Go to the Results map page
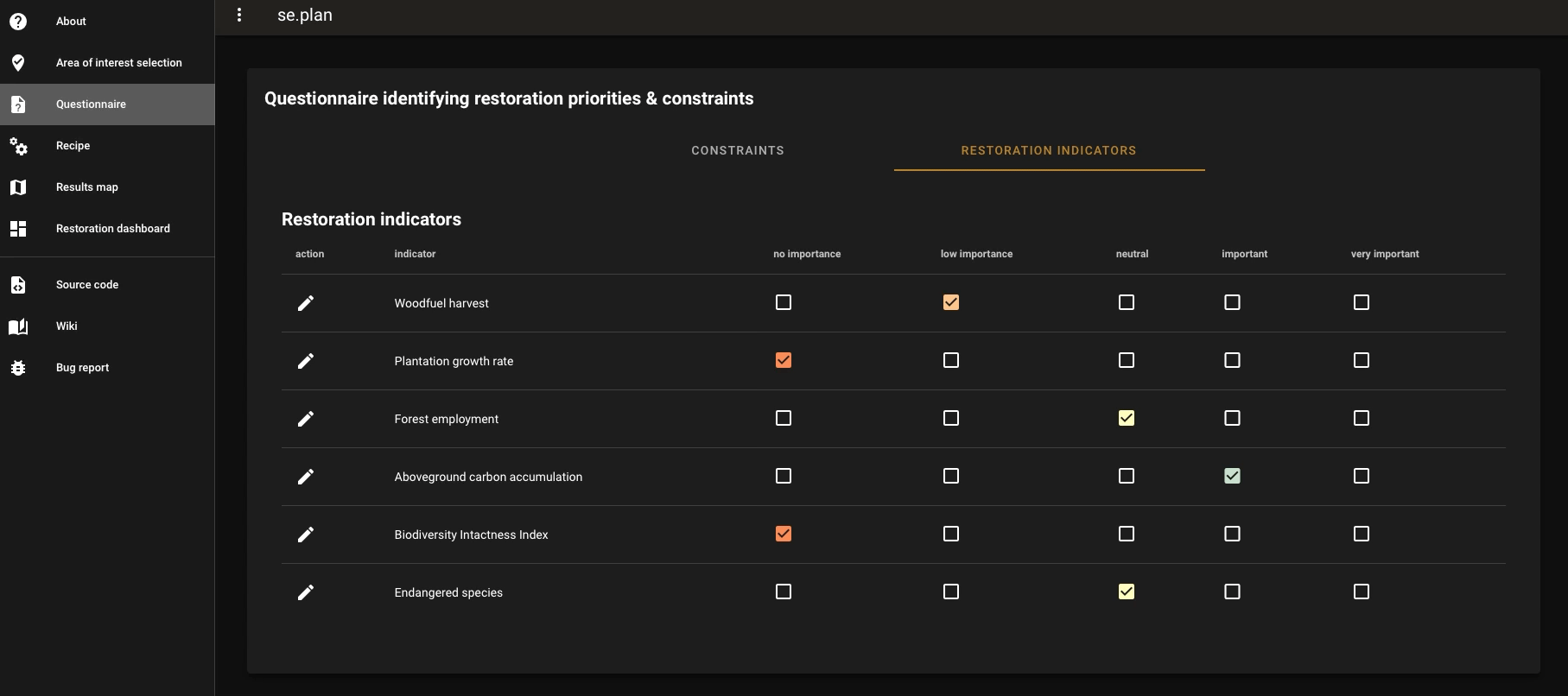Screen dimensions: 1568x696 [87, 187]
